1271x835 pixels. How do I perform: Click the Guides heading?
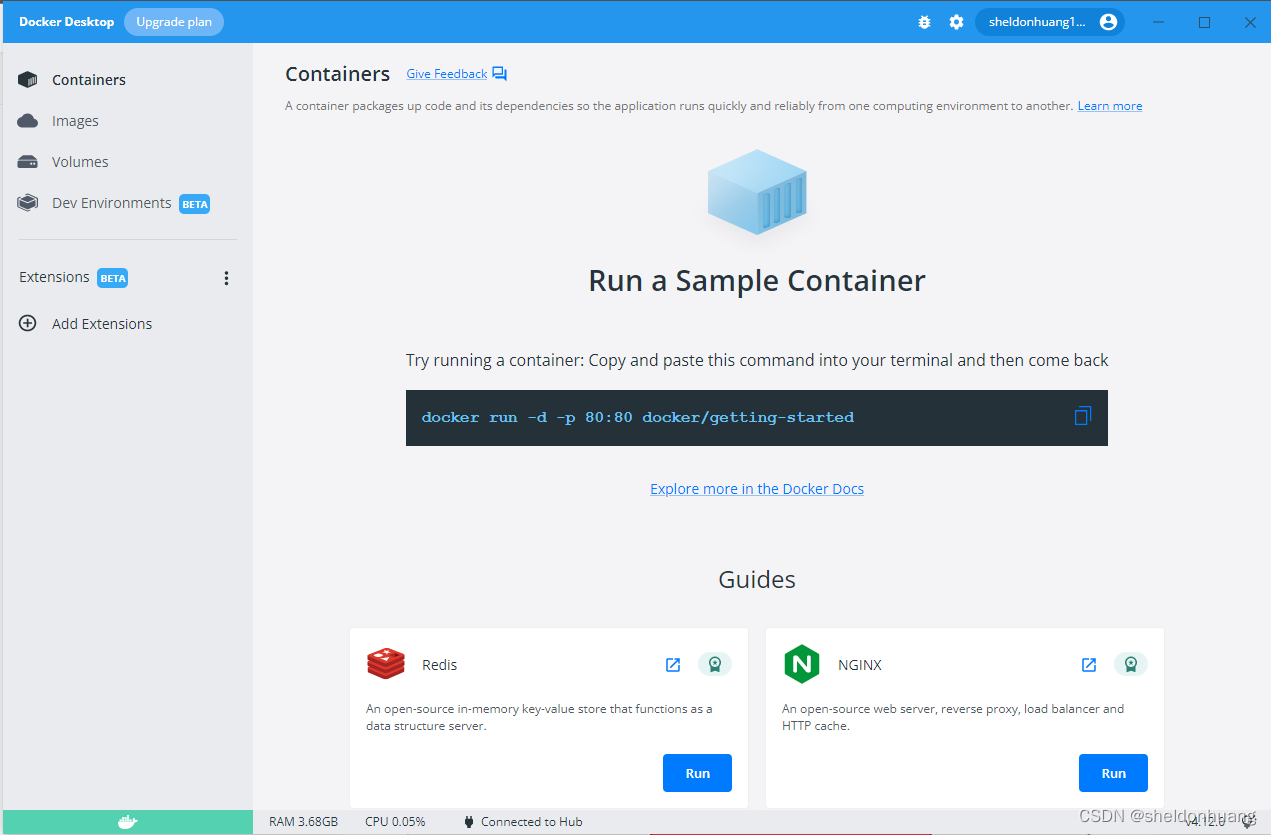tap(757, 580)
